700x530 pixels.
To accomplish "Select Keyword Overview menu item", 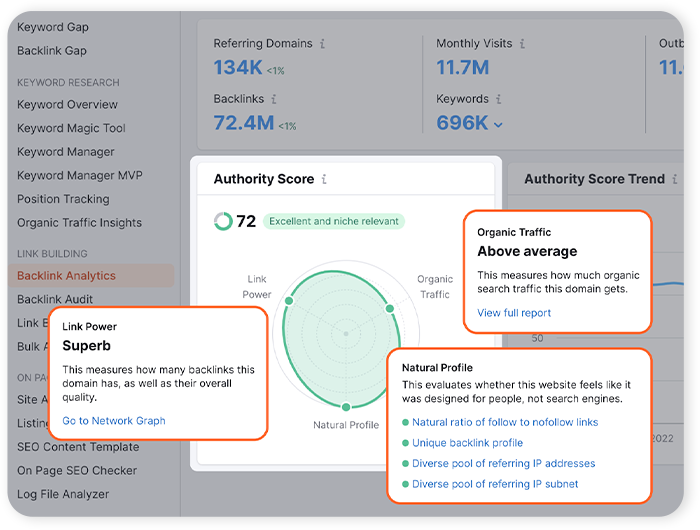I will (x=67, y=104).
